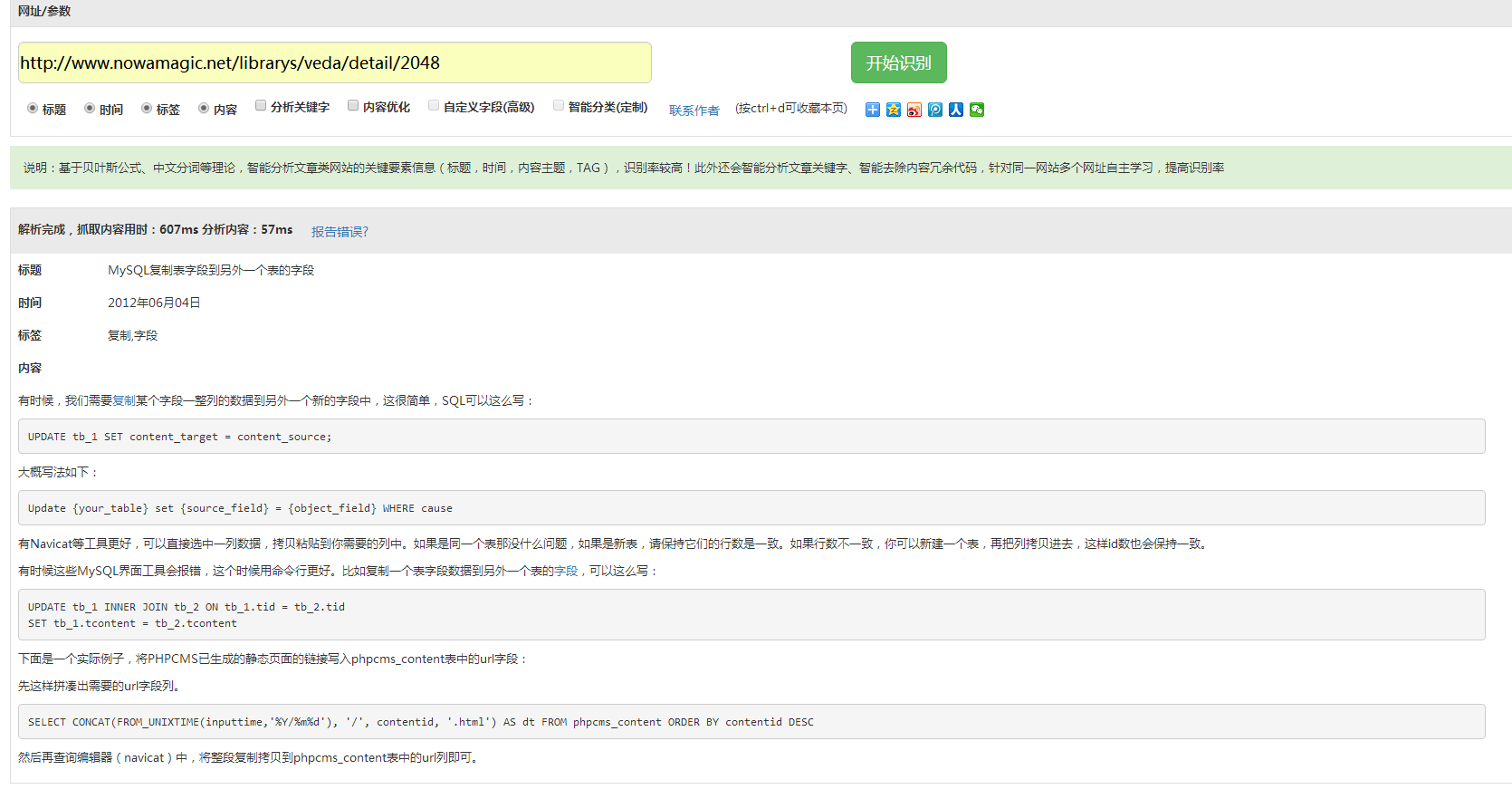Tick the 自定义字段(高级) checkbox

(434, 105)
